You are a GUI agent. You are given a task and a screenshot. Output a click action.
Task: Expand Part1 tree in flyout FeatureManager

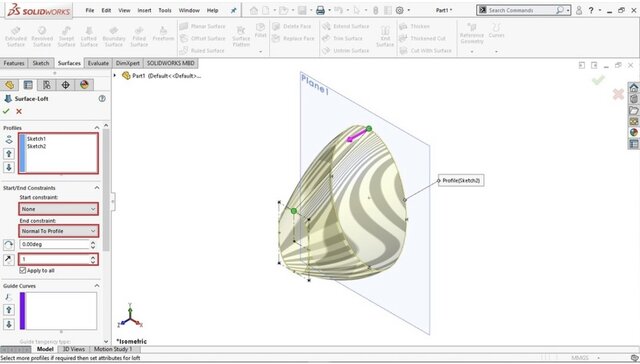click(115, 75)
